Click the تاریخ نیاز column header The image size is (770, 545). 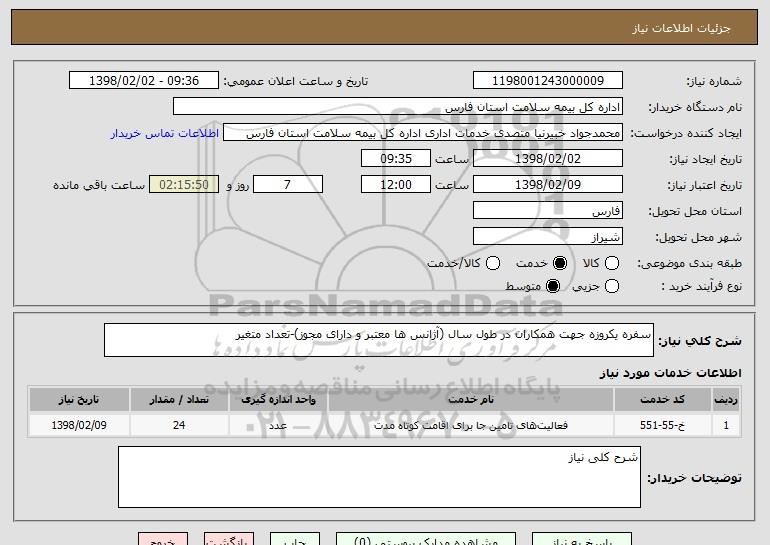(x=79, y=400)
